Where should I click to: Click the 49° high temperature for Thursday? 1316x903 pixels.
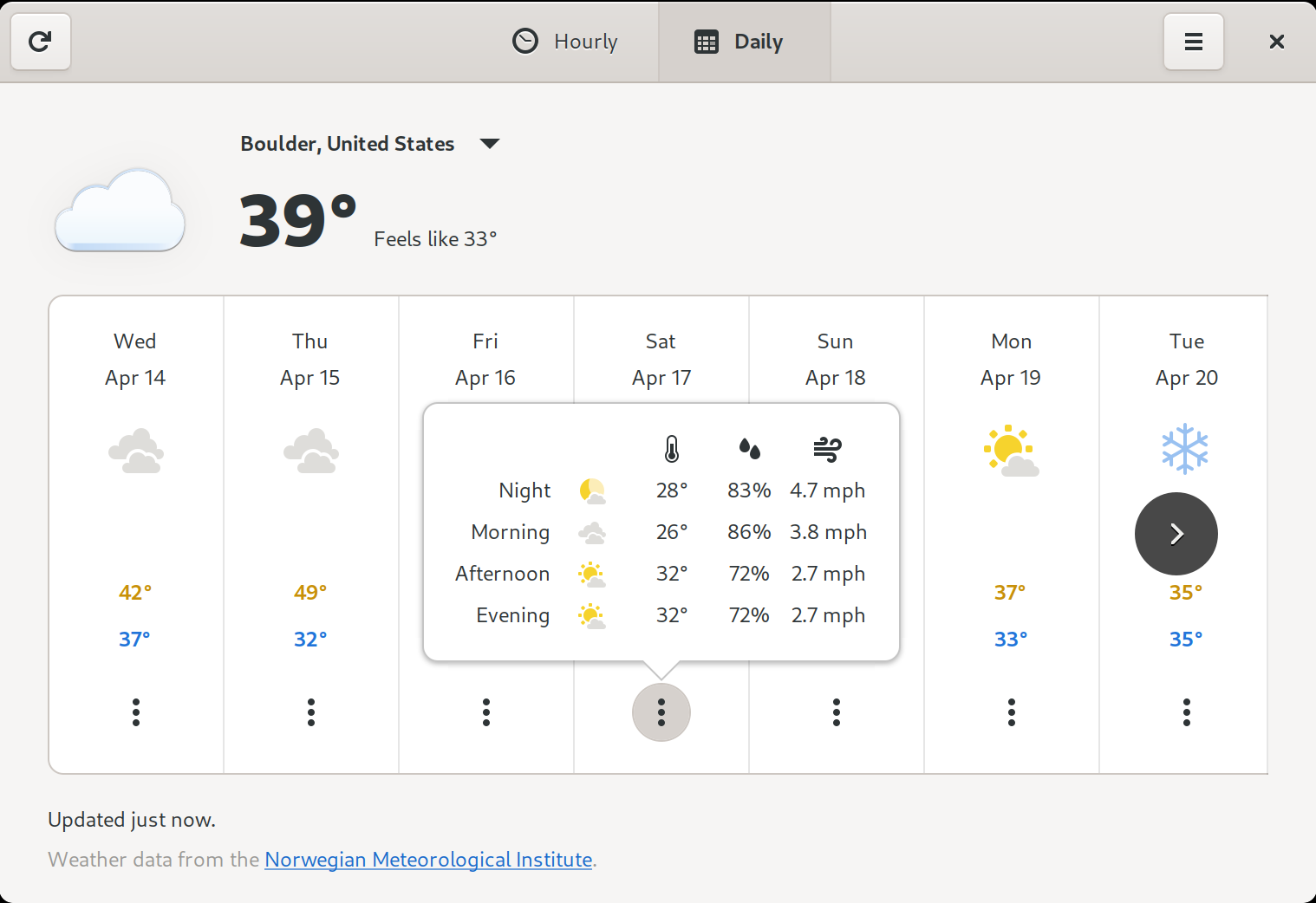point(310,592)
